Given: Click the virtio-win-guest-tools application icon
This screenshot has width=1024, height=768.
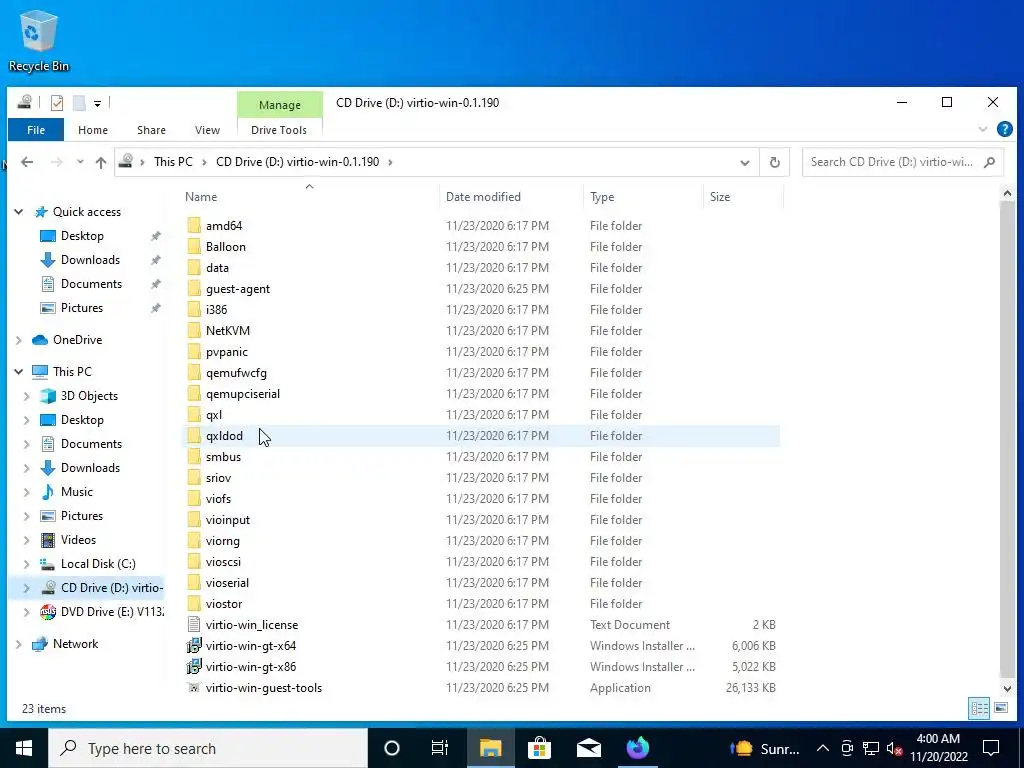Looking at the screenshot, I should 194,688.
